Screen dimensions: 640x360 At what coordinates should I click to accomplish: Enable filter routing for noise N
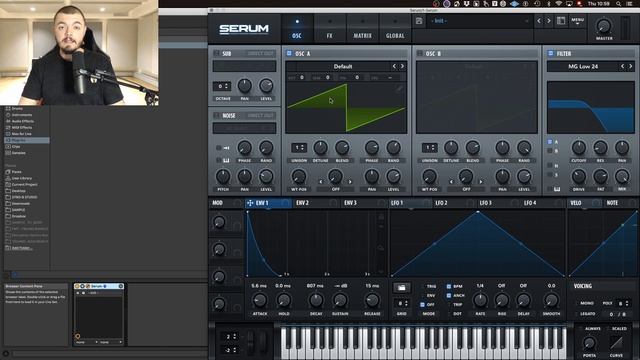(550, 165)
